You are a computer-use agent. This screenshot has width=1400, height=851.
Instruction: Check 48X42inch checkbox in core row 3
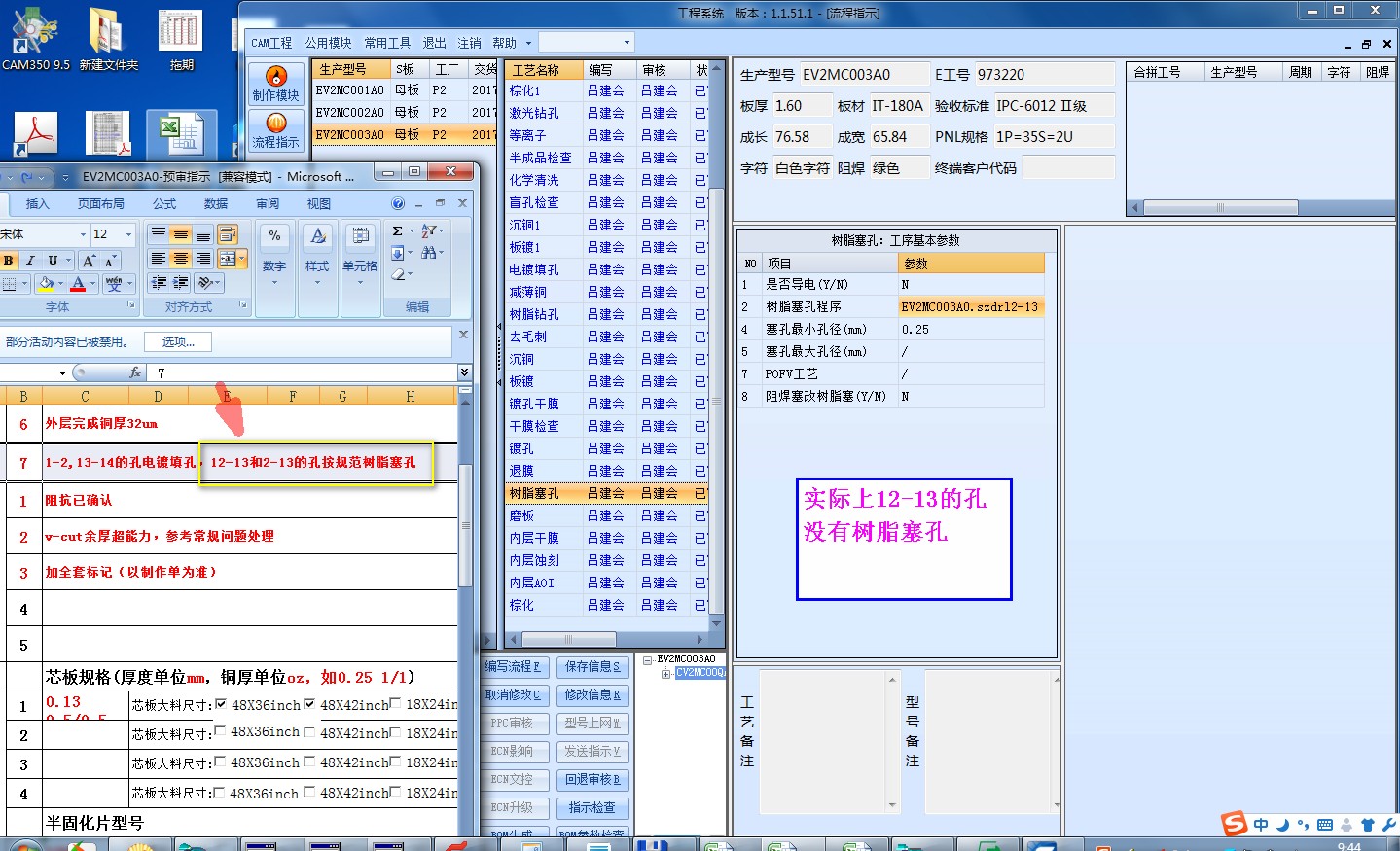[309, 762]
